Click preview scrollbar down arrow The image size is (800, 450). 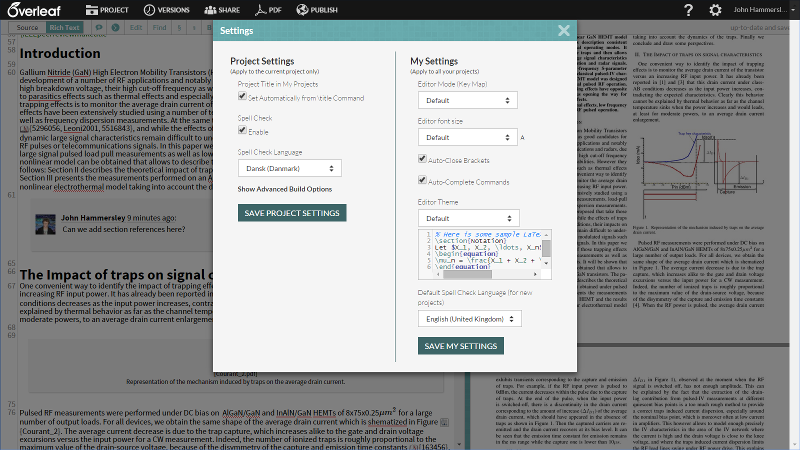(546, 263)
